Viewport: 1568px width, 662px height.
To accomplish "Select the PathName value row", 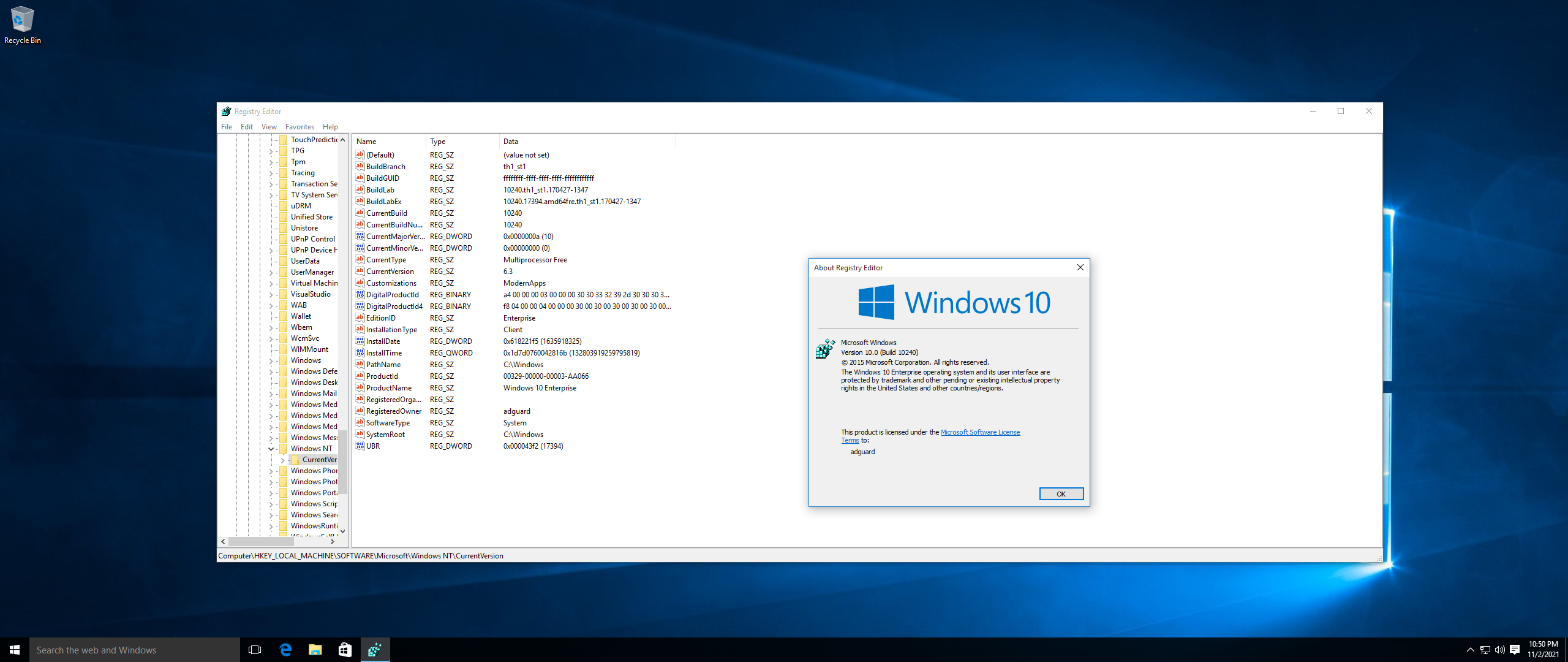I will [515, 365].
